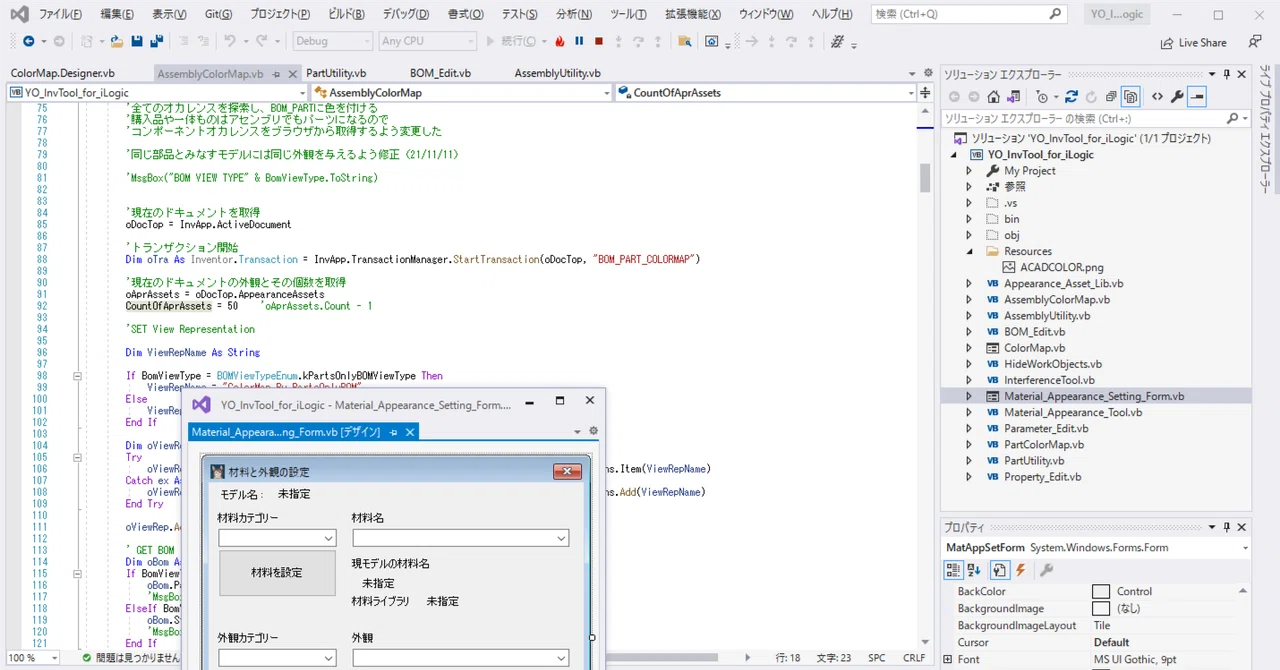
Task: Pin the AssemblyColorMap.vb tab
Action: (x=277, y=74)
